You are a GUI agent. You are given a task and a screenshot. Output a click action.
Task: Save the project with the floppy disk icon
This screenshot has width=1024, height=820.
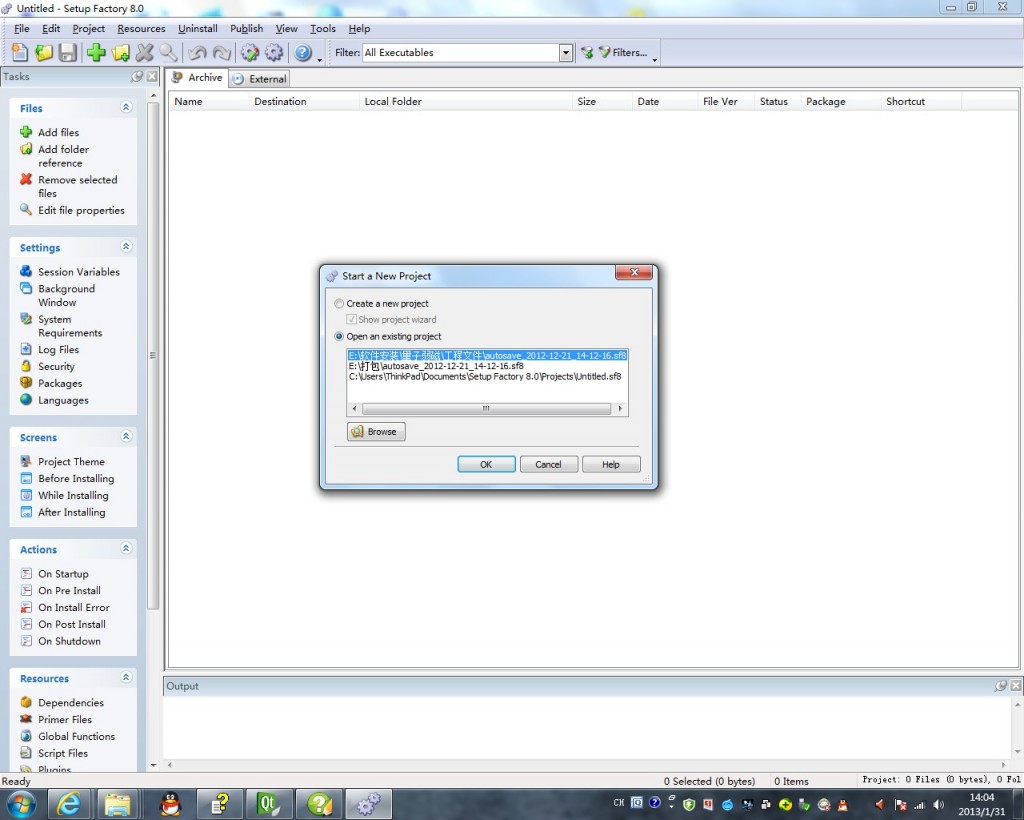tap(68, 52)
